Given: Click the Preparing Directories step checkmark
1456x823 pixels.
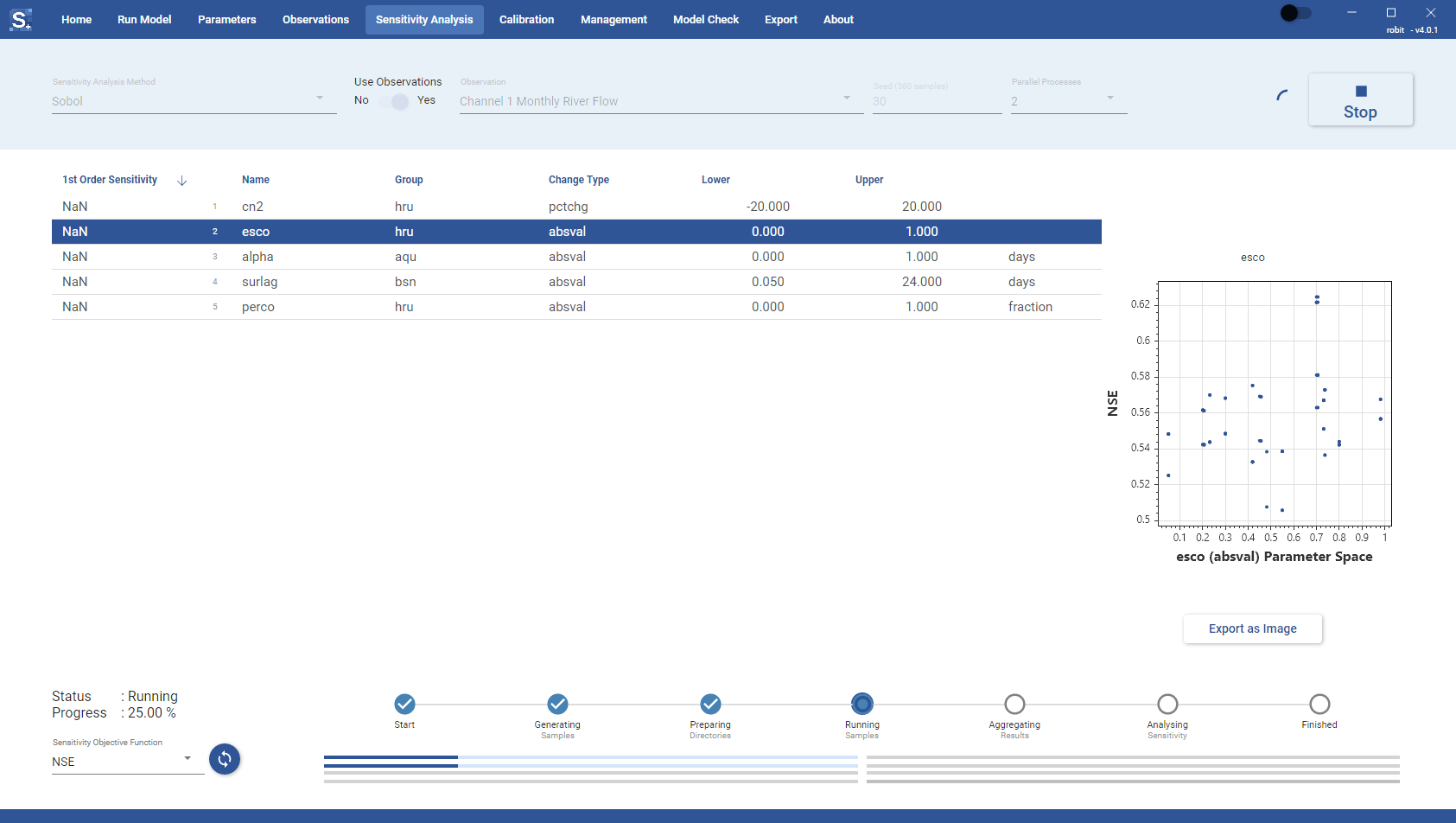Looking at the screenshot, I should (710, 704).
